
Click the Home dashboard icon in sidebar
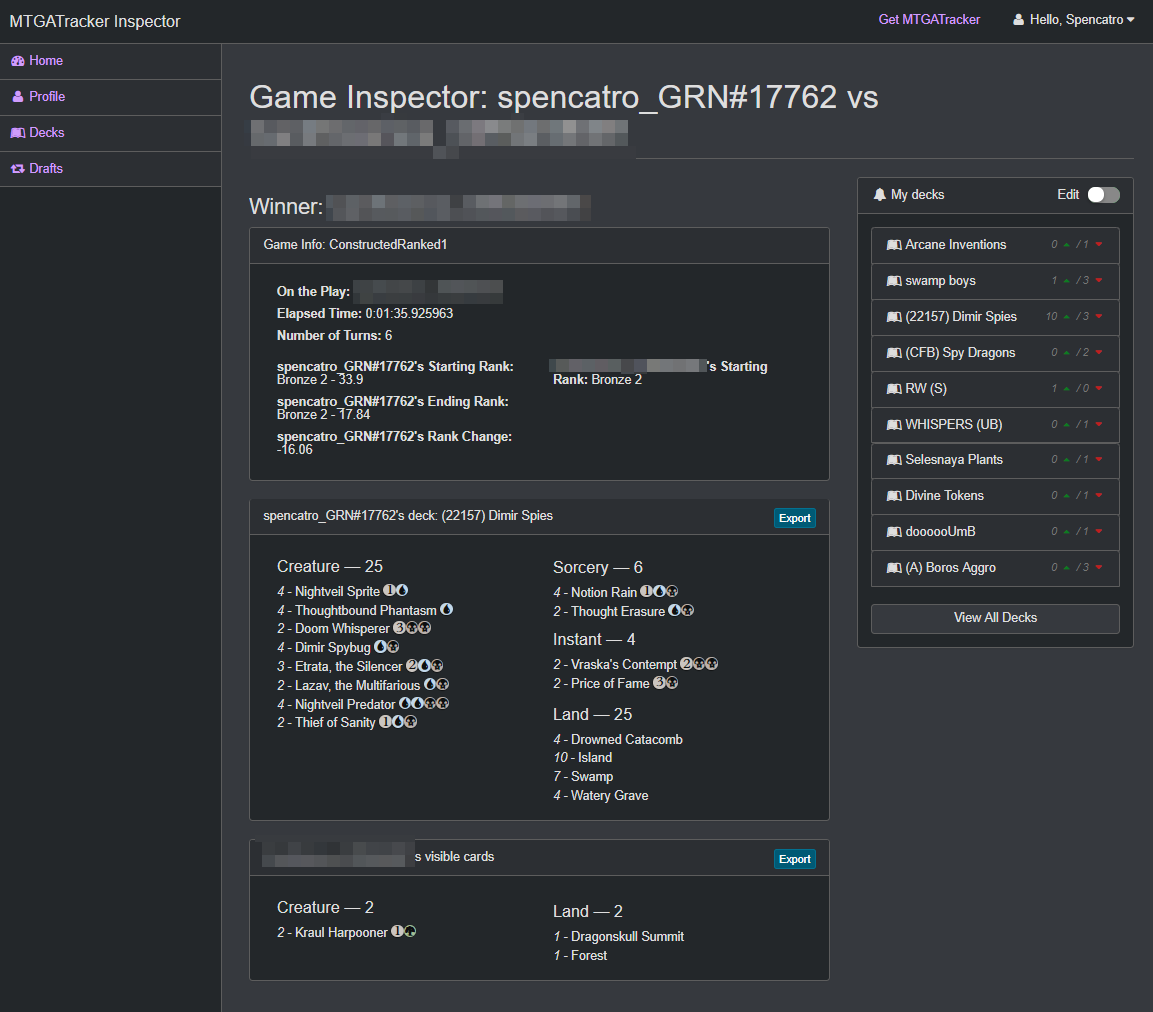tap(18, 61)
